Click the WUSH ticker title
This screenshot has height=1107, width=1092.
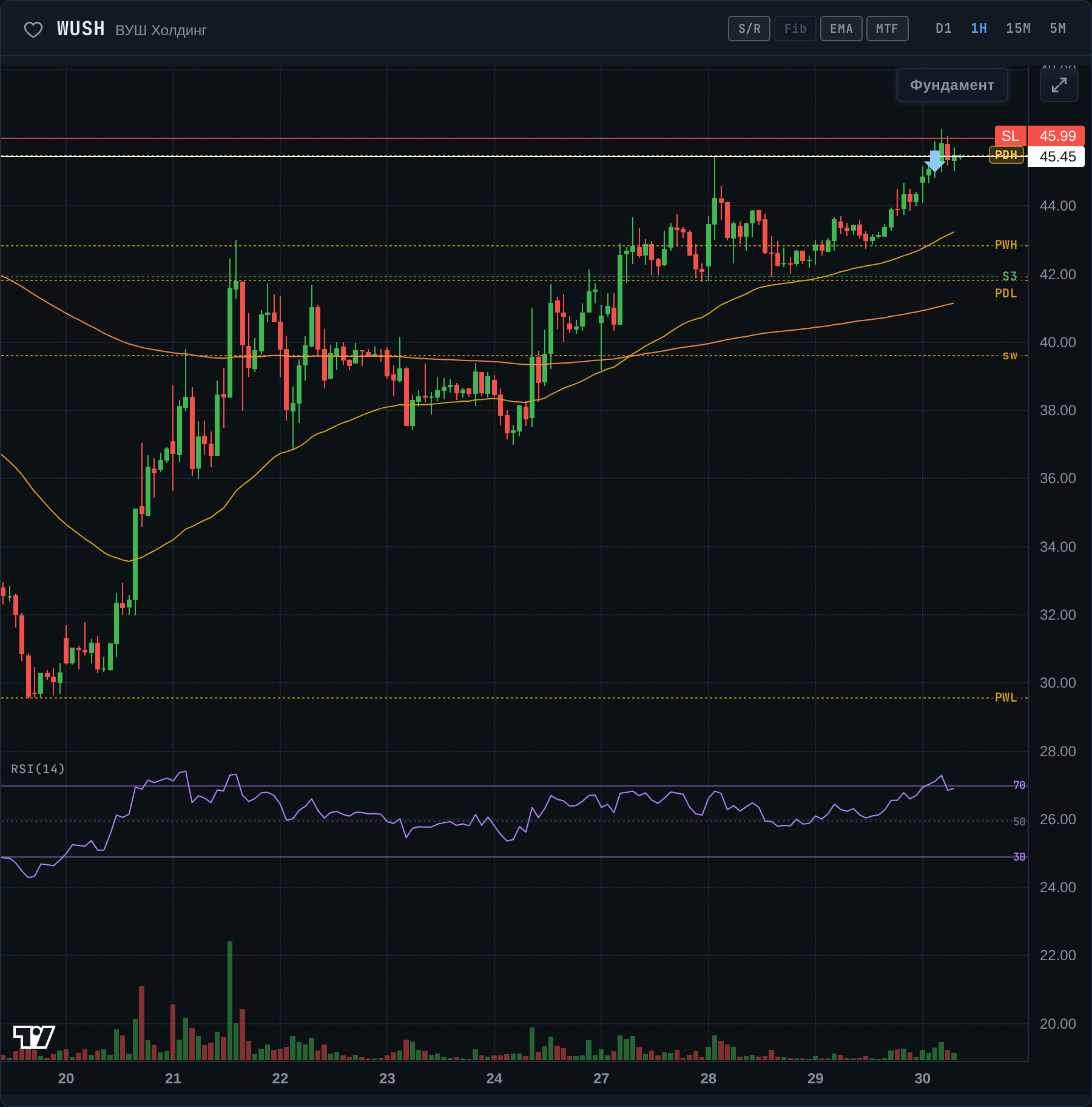click(x=81, y=29)
